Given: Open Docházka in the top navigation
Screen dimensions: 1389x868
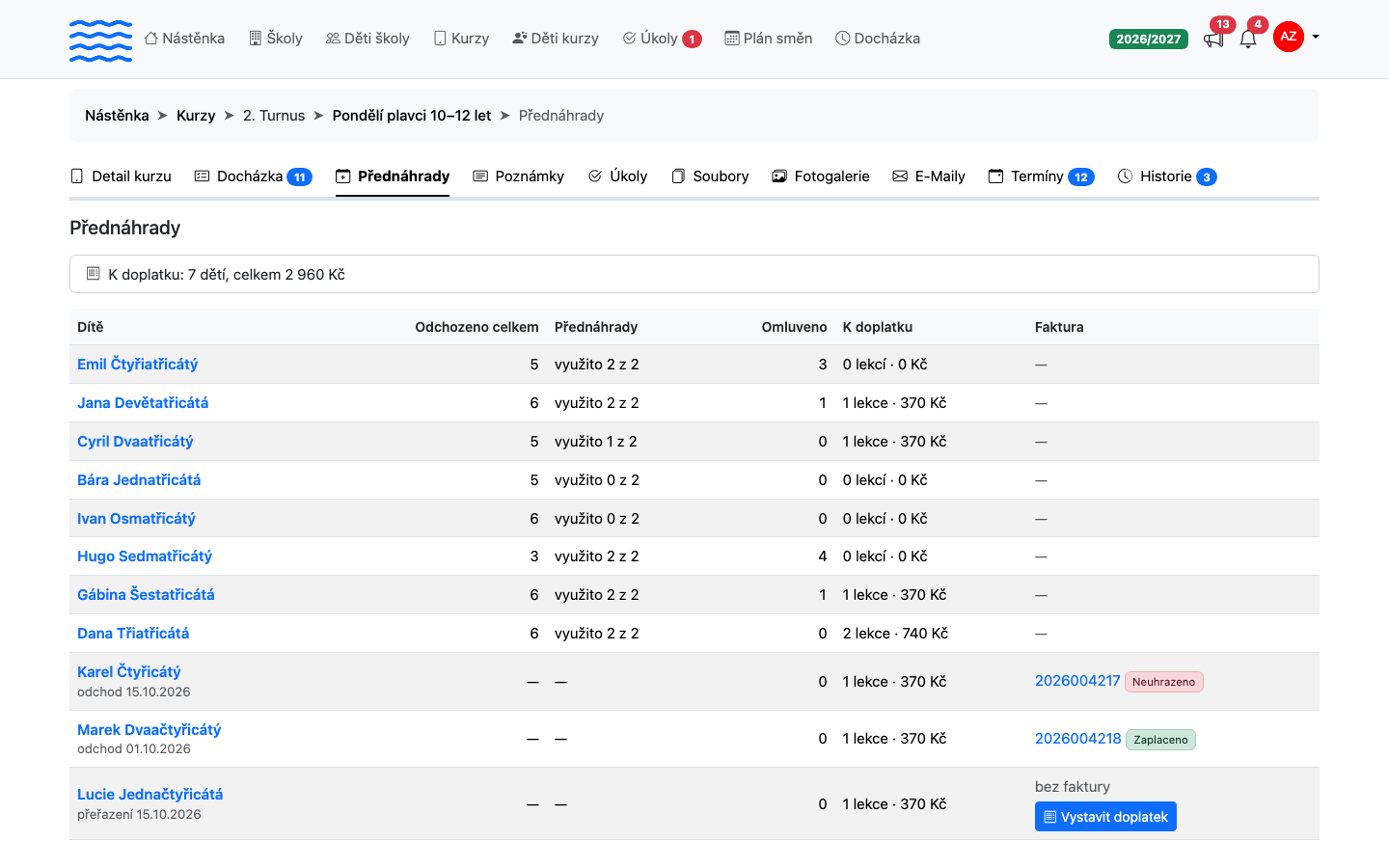Looking at the screenshot, I should pyautogui.click(x=878, y=39).
